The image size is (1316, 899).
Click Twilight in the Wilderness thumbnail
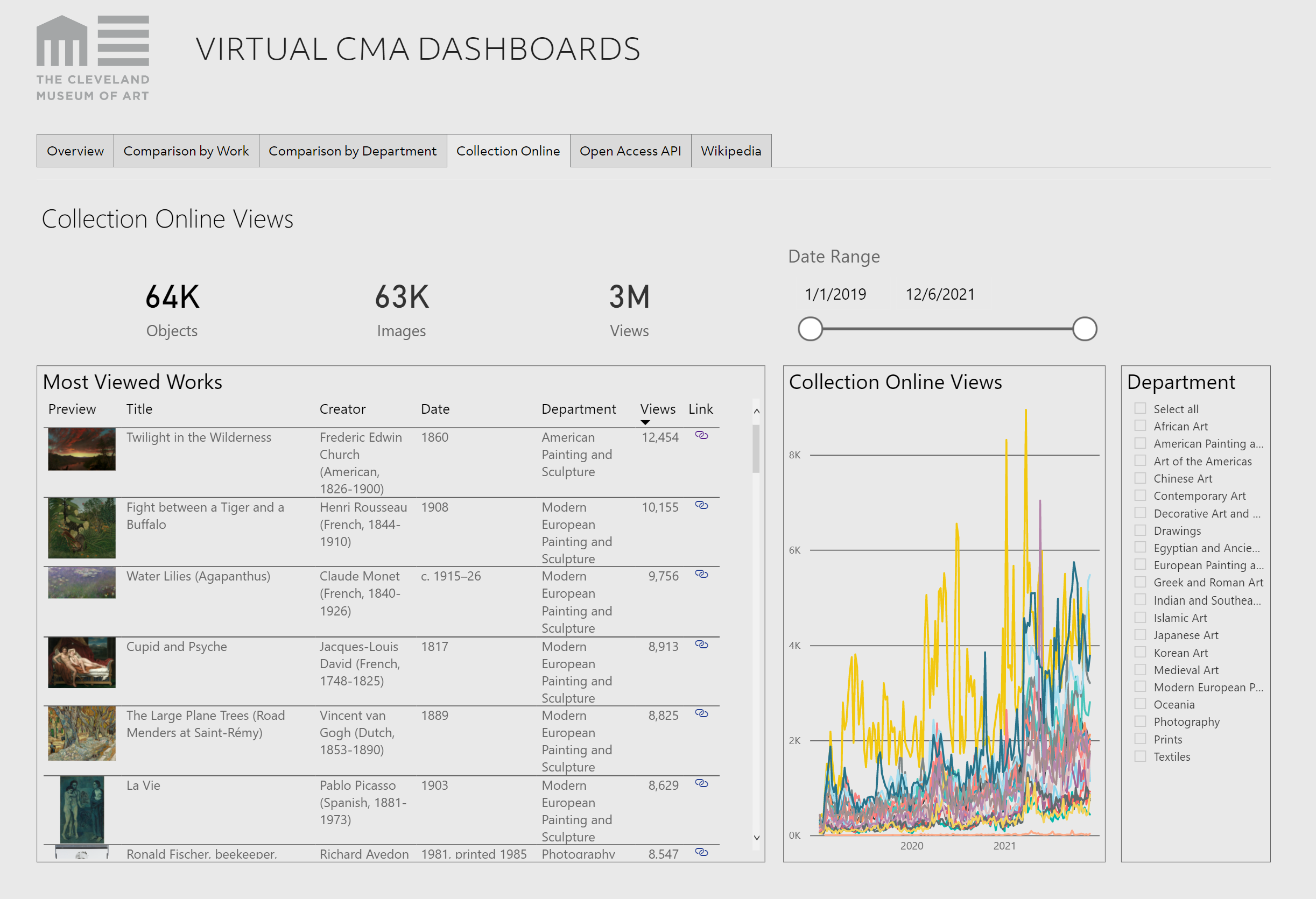[81, 450]
